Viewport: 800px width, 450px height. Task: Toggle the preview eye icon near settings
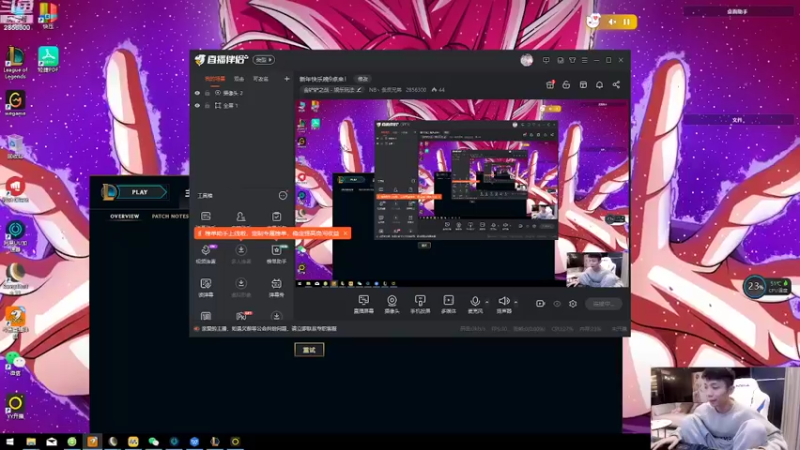[x=557, y=304]
